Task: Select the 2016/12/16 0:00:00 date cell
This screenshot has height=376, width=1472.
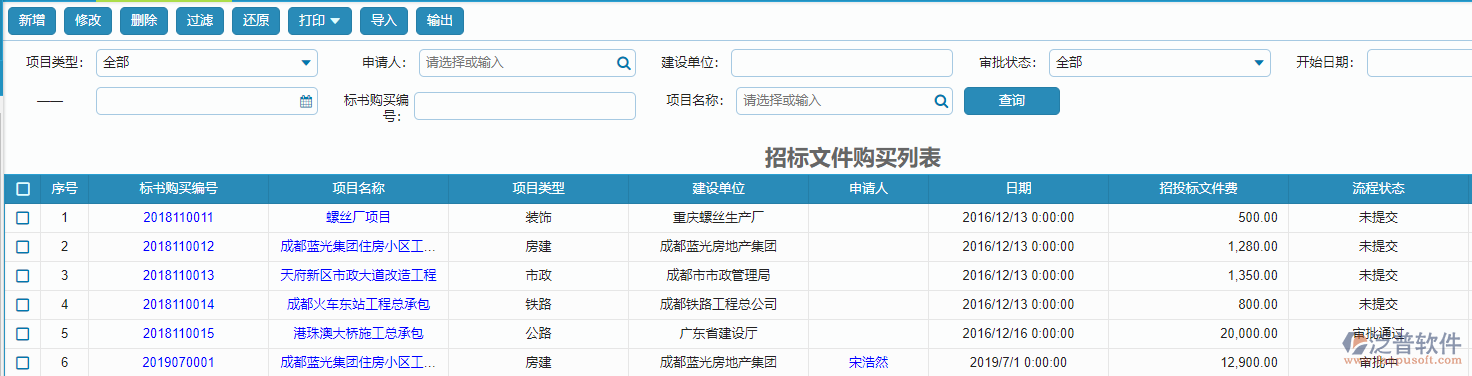Action: pos(1019,333)
